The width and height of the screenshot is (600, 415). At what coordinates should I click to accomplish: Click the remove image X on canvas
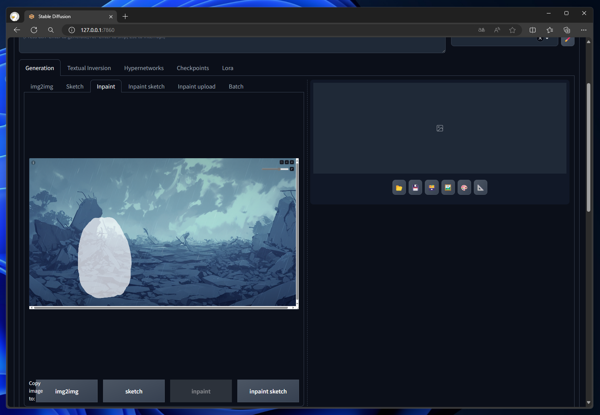(x=292, y=162)
